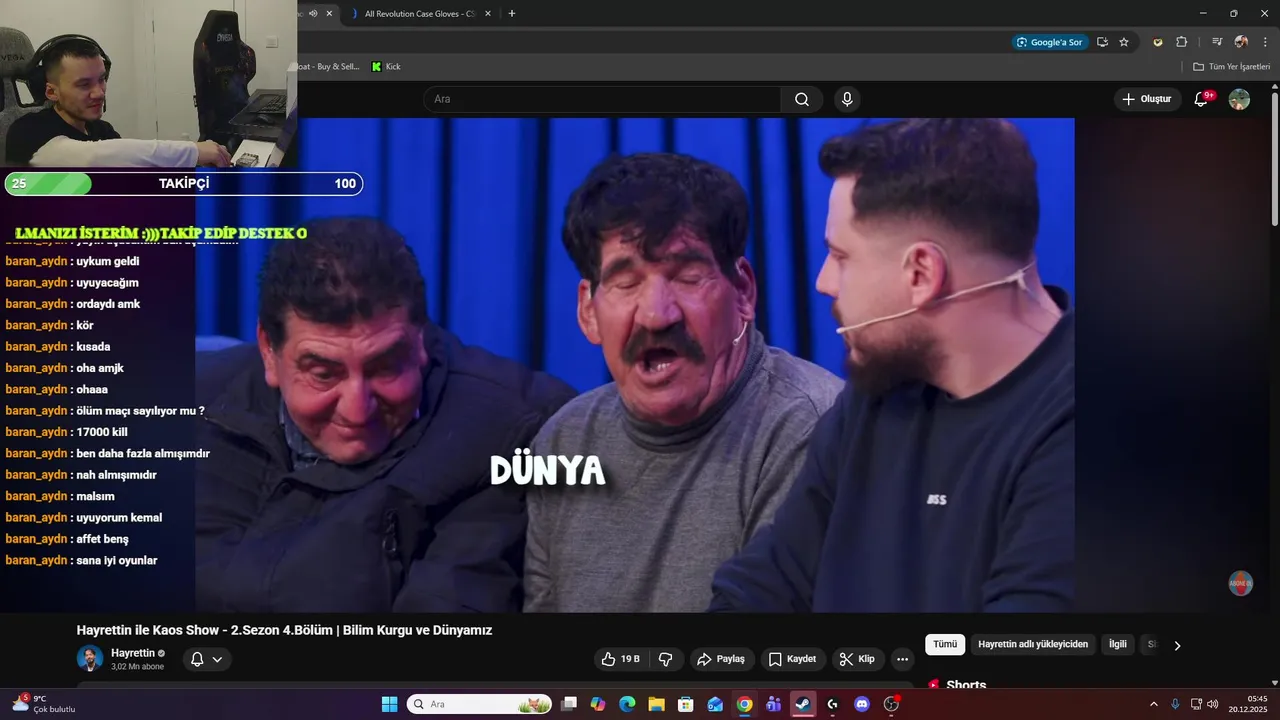Open Google Chrome taskbar icon
The width and height of the screenshot is (1280, 720).
pyautogui.click(x=744, y=704)
